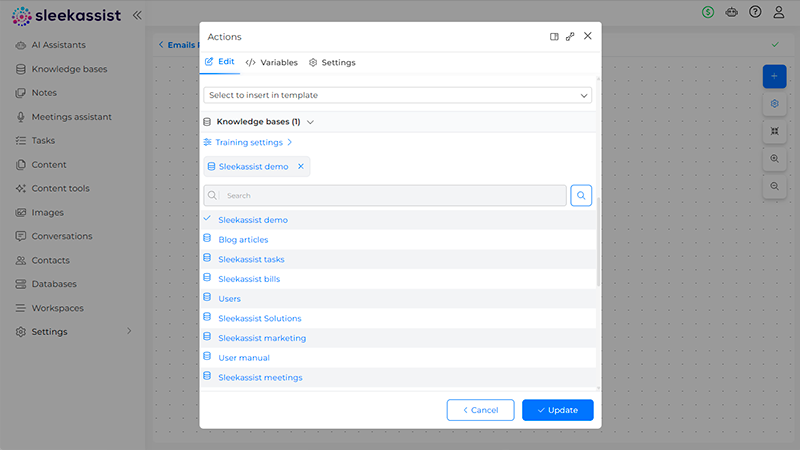Click the Update button
This screenshot has width=800, height=450.
point(558,410)
